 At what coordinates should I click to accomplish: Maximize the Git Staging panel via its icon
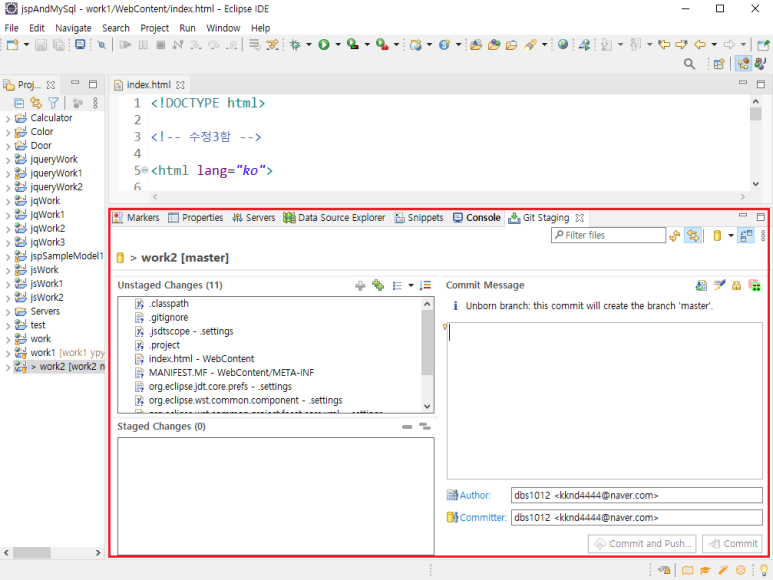(761, 216)
